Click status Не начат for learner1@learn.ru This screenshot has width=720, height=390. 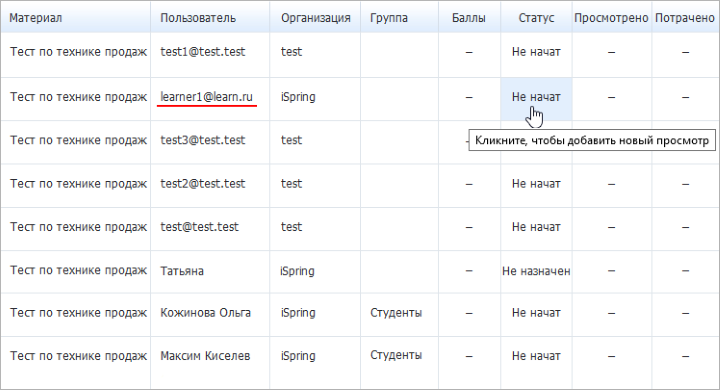pyautogui.click(x=536, y=97)
